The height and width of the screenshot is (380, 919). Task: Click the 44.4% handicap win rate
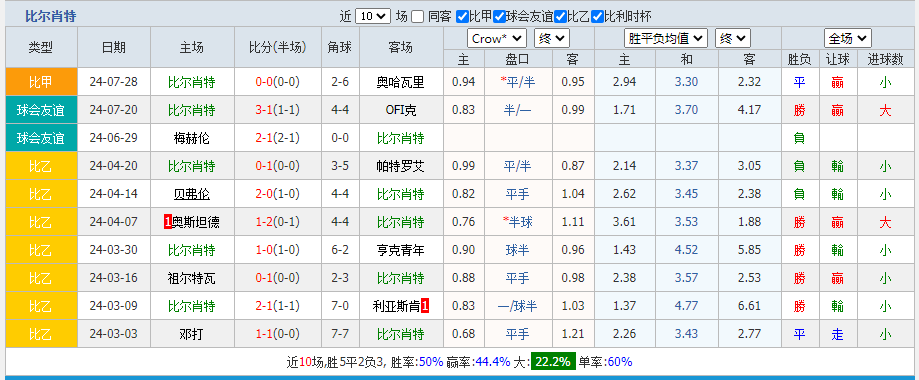pos(493,362)
